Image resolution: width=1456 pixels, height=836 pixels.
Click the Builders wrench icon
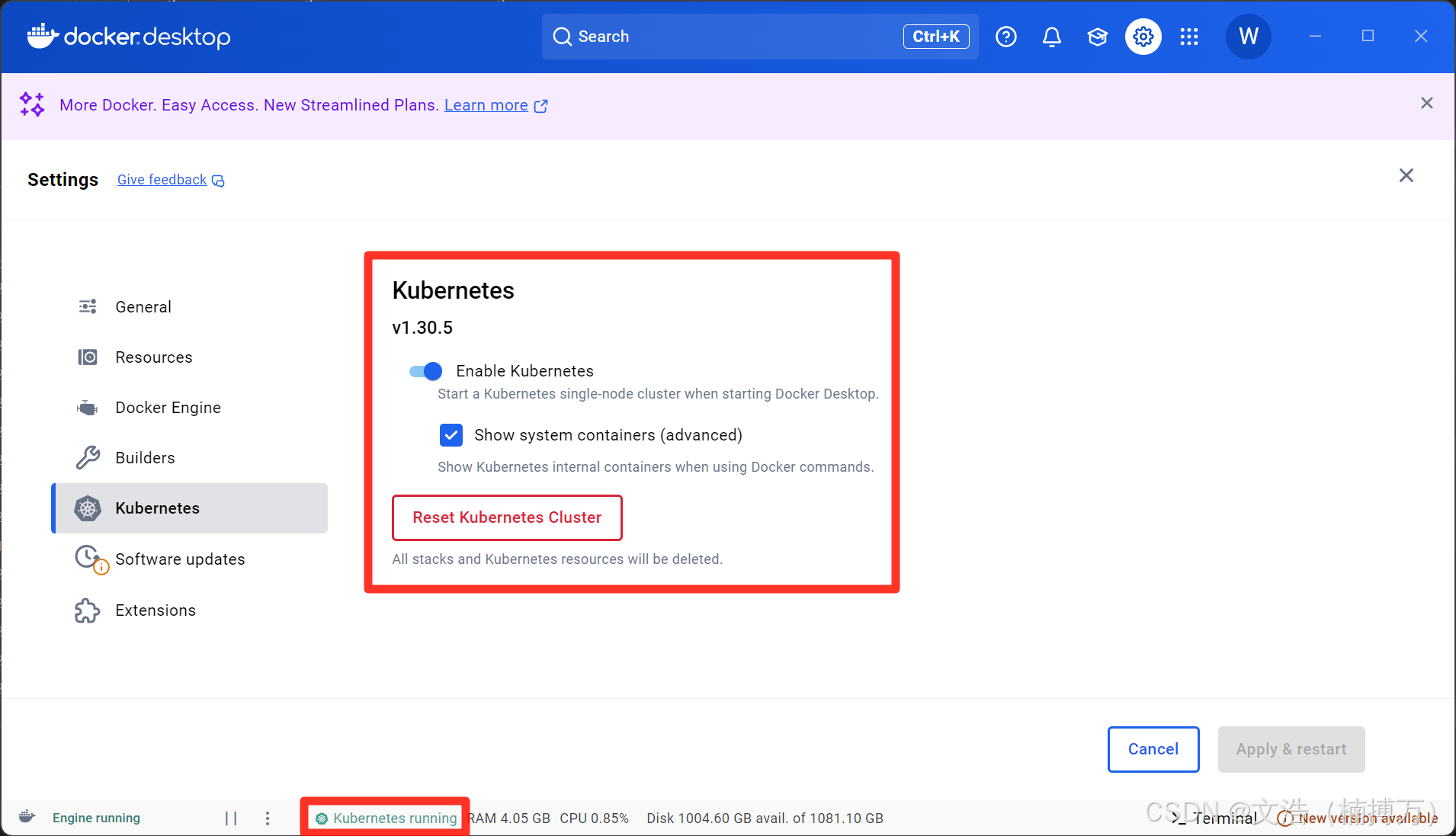[88, 457]
